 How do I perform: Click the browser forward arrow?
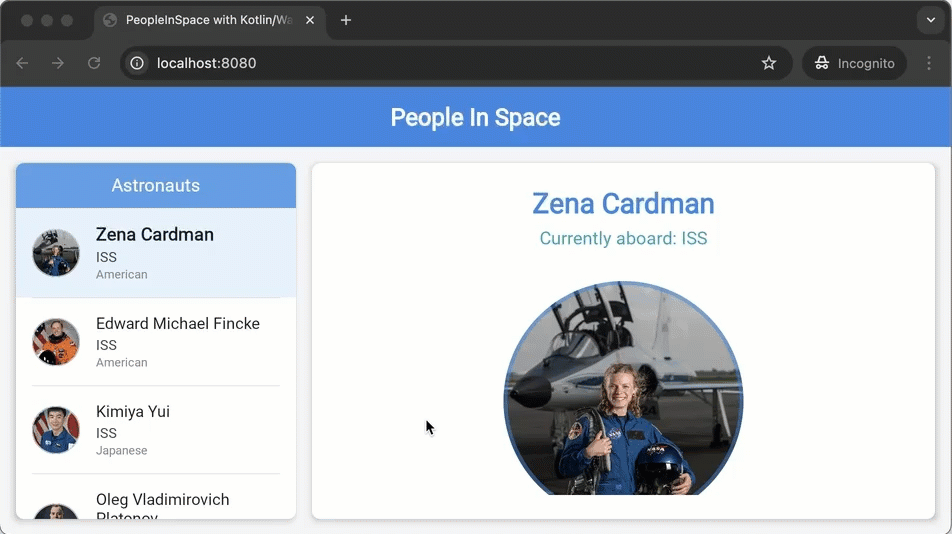[x=58, y=63]
